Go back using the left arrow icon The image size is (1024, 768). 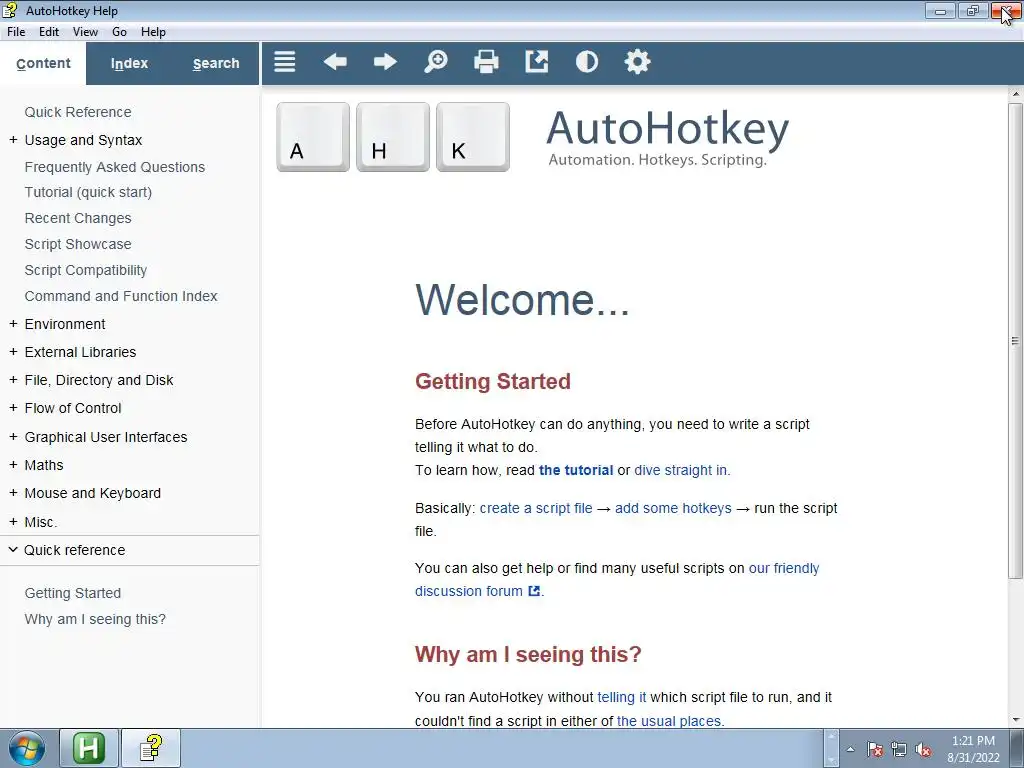click(x=335, y=62)
